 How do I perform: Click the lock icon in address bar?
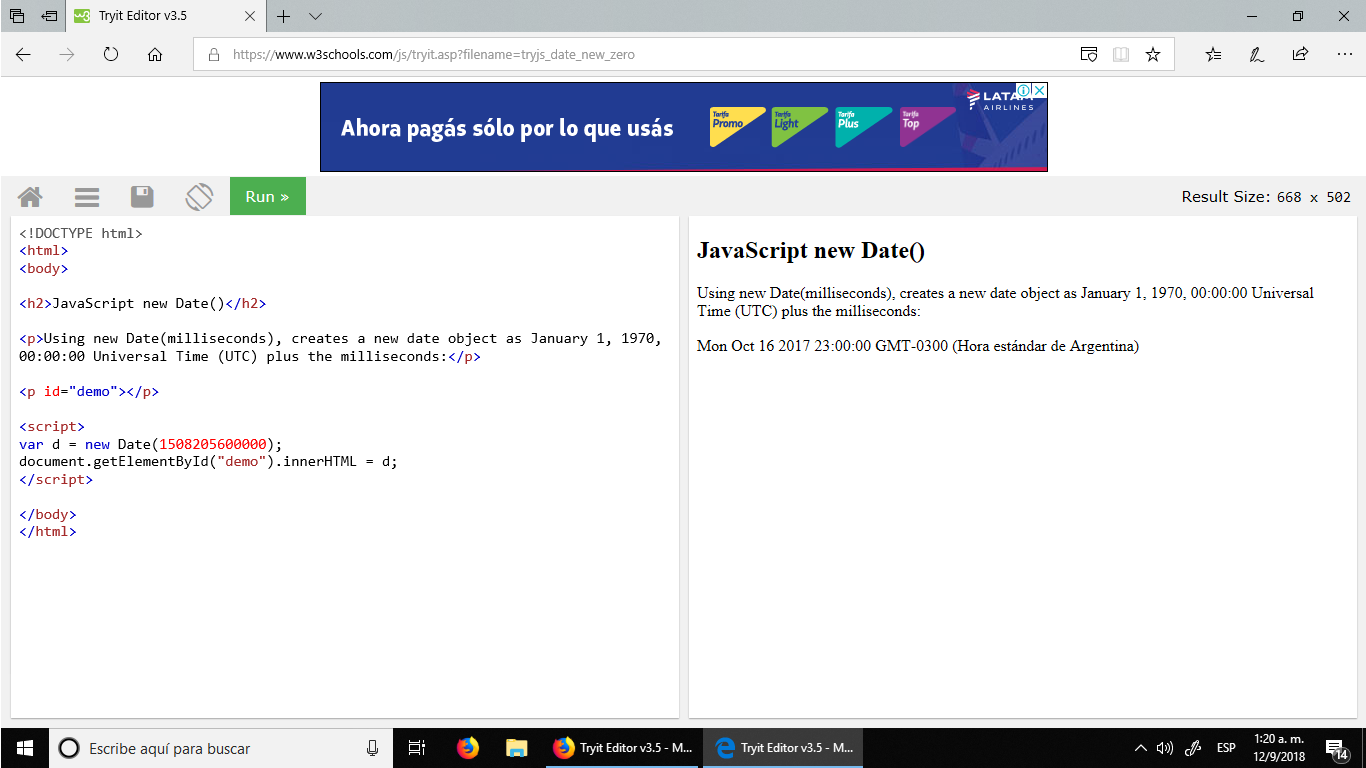click(x=213, y=55)
